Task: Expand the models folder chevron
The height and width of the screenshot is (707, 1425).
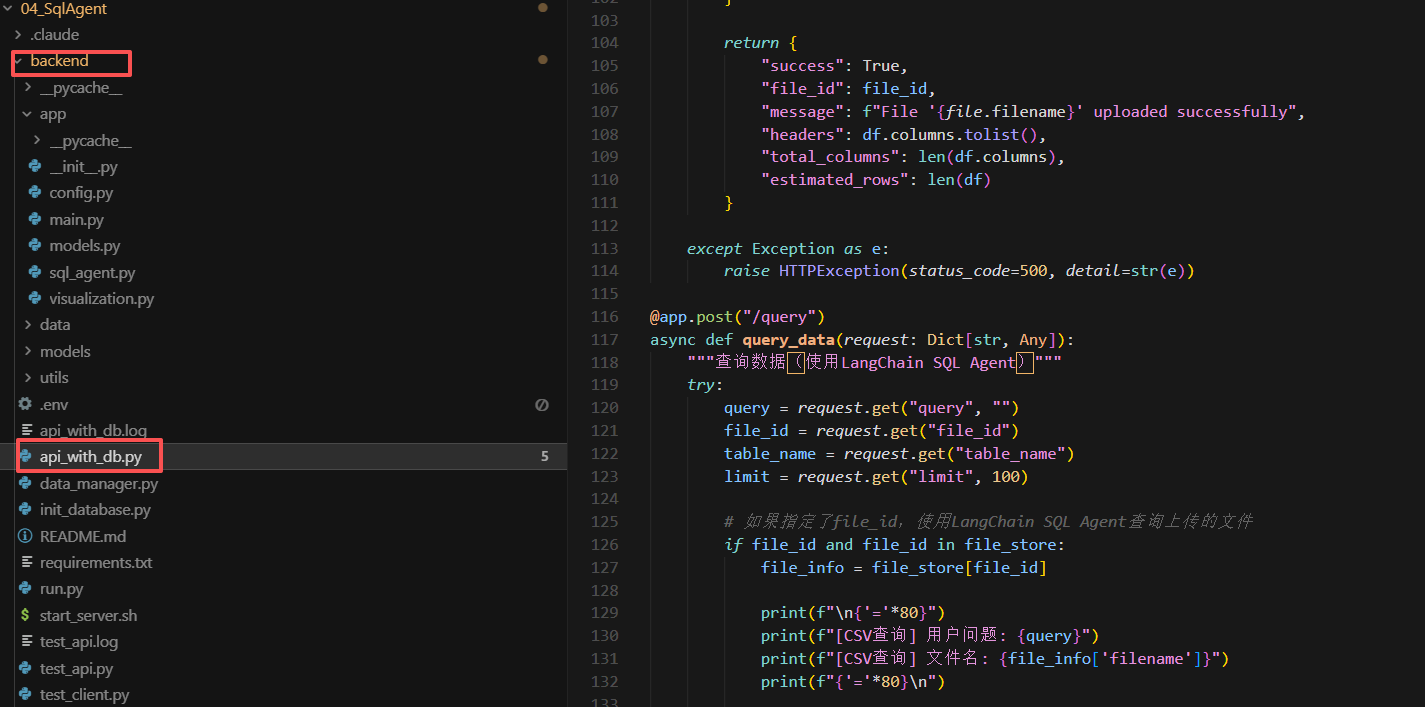Action: 28,352
